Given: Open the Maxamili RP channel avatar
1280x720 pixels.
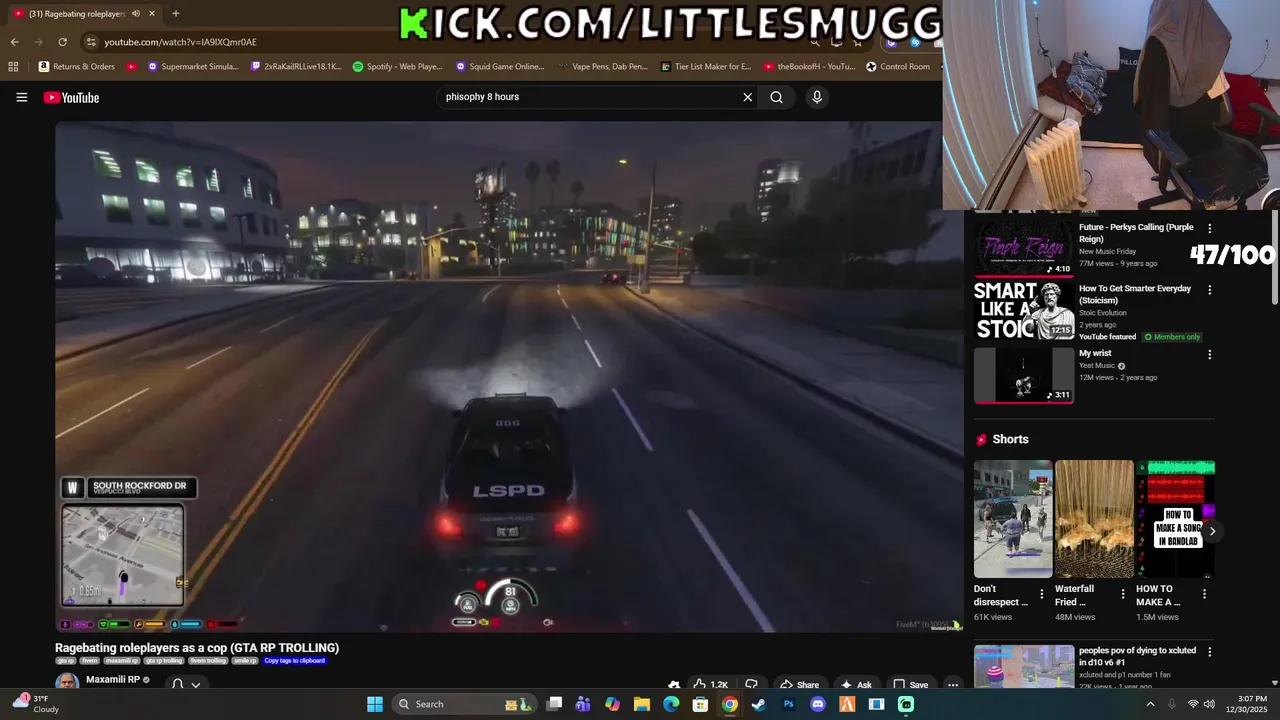Looking at the screenshot, I should point(67,682).
